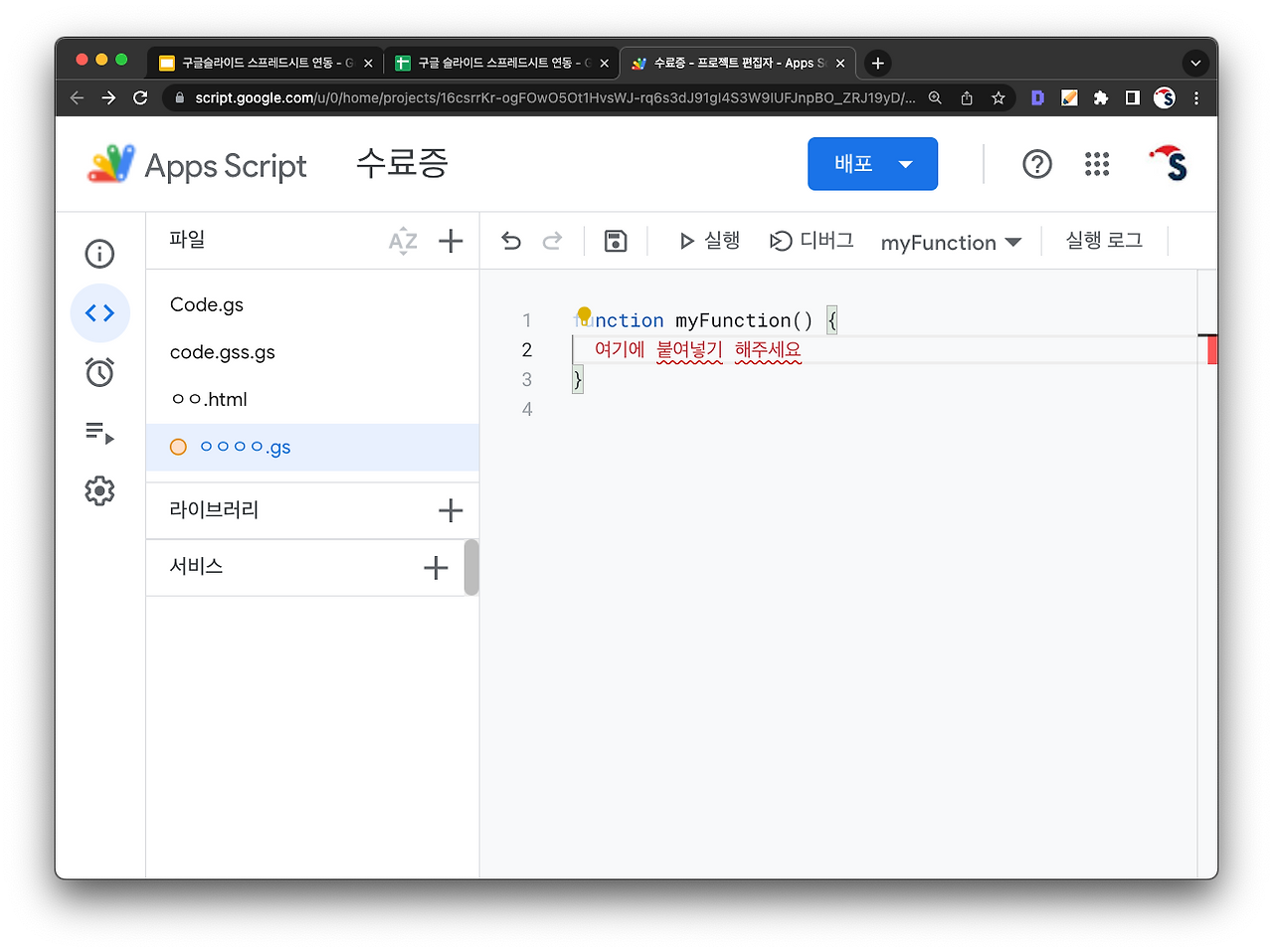Open the Triggers alarm clock icon
This screenshot has width=1273, height=952.
click(x=99, y=372)
